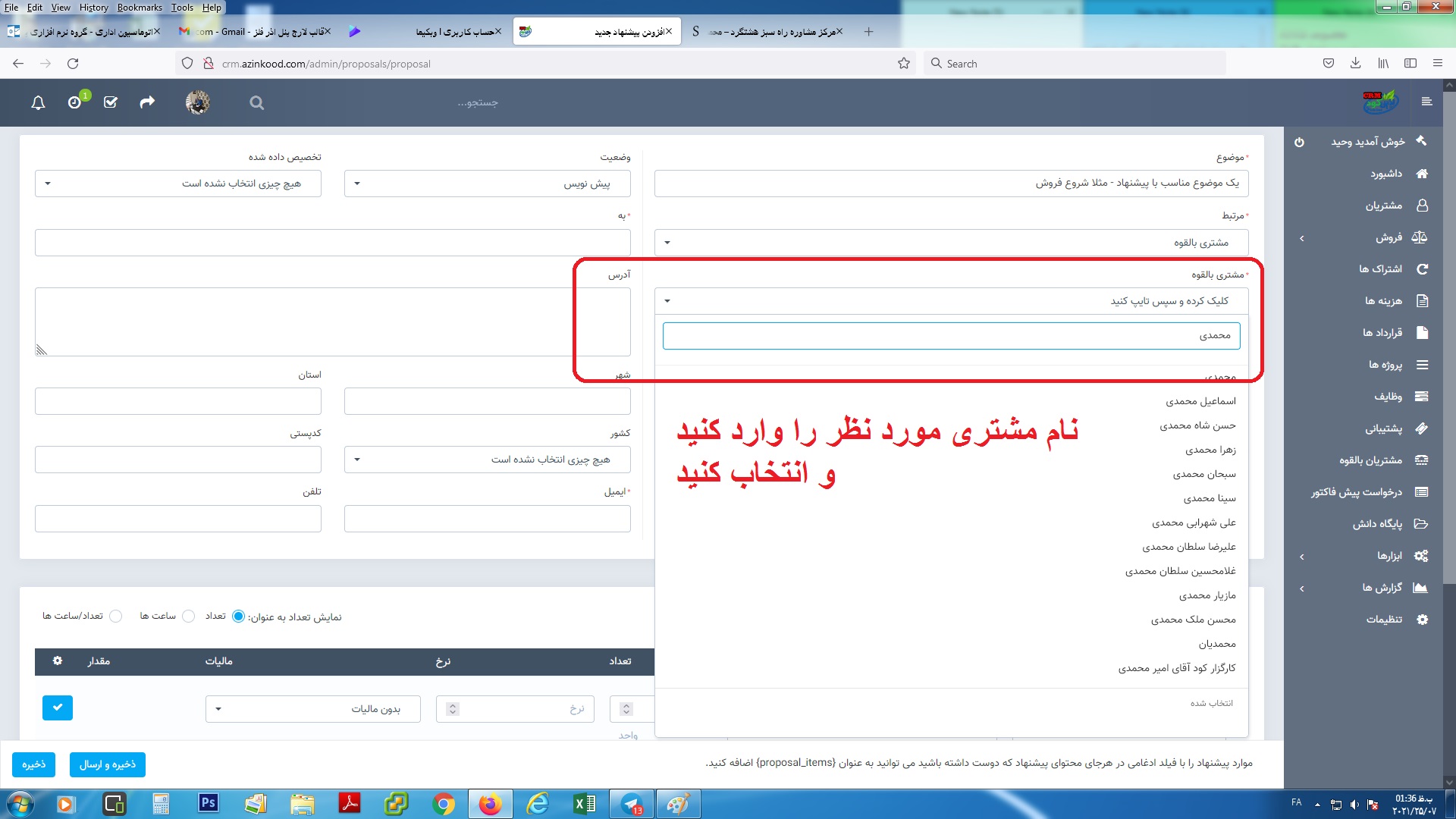This screenshot has width=1456, height=819.
Task: Click the share arrow icon in header
Action: [x=147, y=102]
